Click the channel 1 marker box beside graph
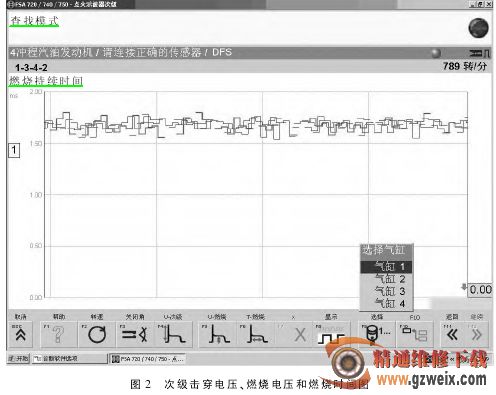The width and height of the screenshot is (496, 395). point(14,150)
